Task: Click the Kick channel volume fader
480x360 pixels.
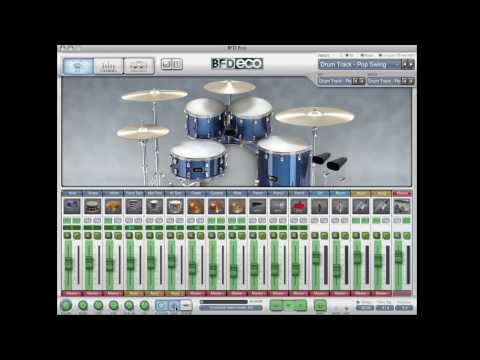Action: coord(68,263)
